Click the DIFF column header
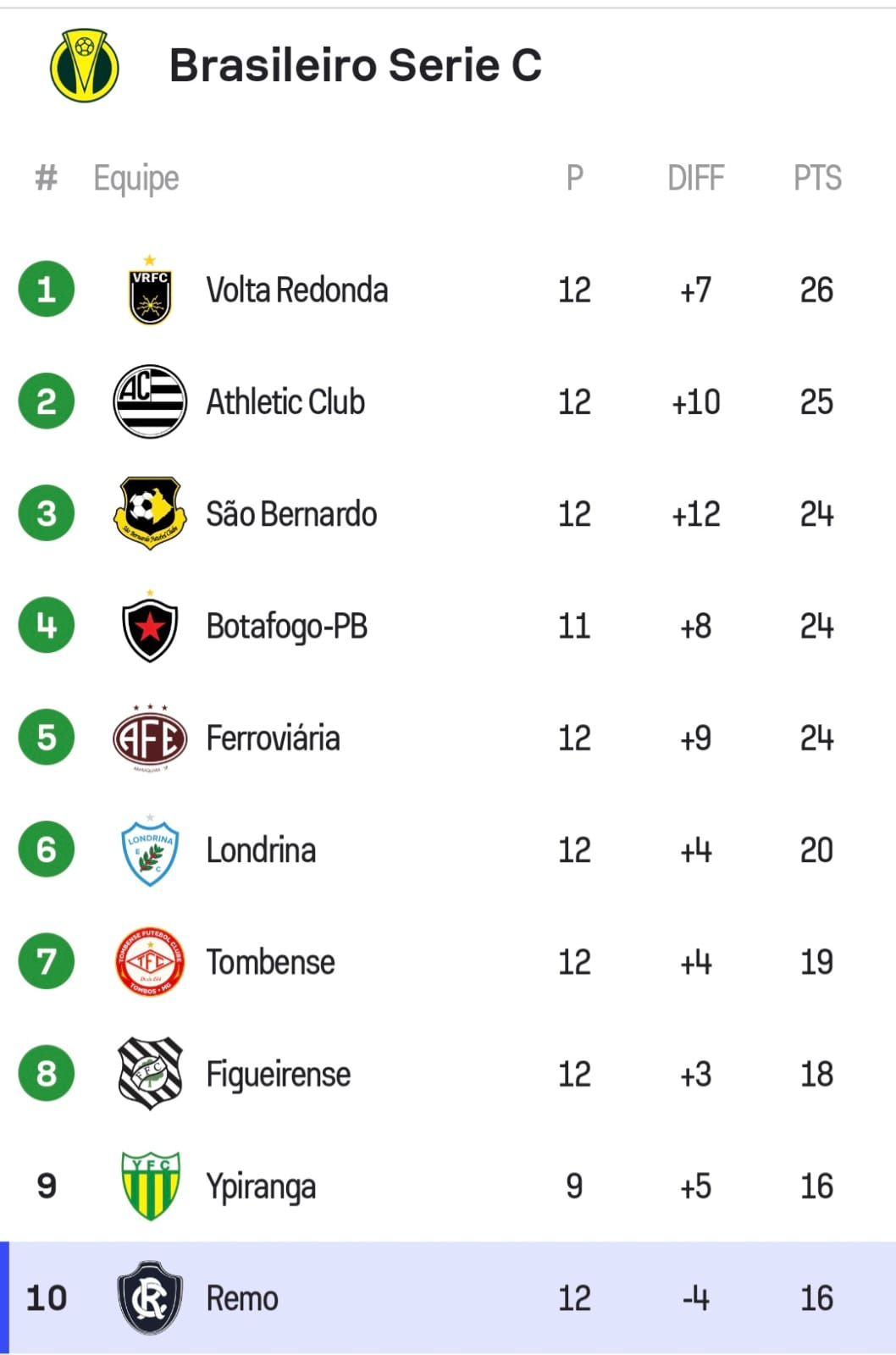This screenshot has width=896, height=1355. [695, 178]
